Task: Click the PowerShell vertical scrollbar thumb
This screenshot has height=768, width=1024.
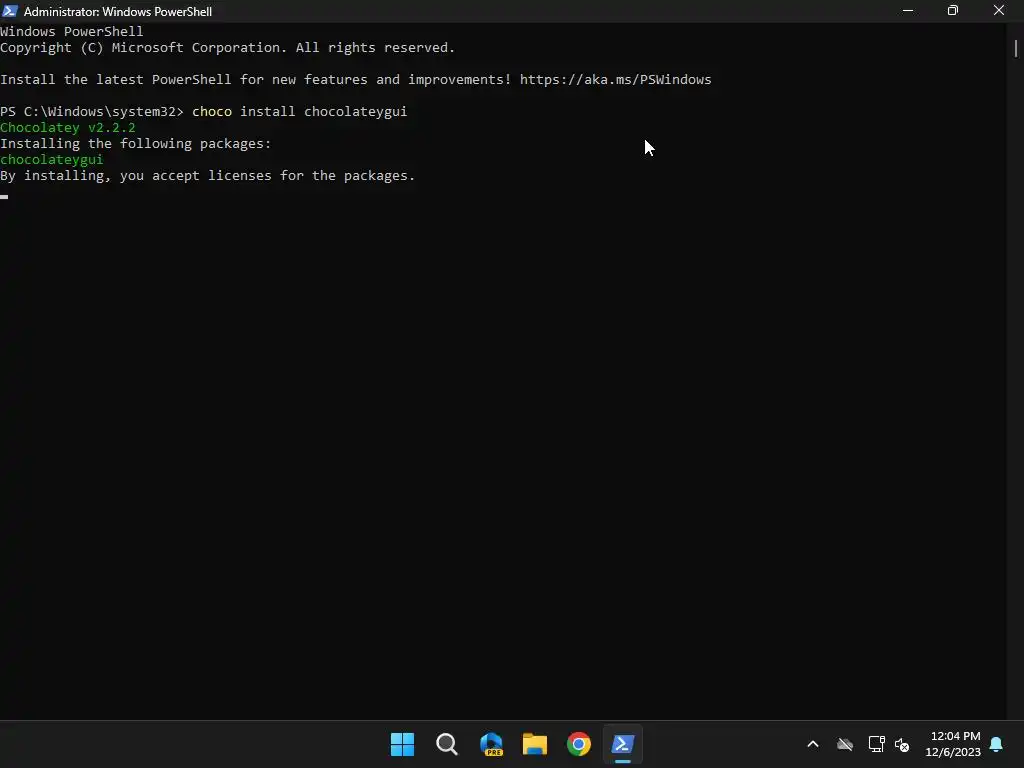Action: [x=1016, y=48]
